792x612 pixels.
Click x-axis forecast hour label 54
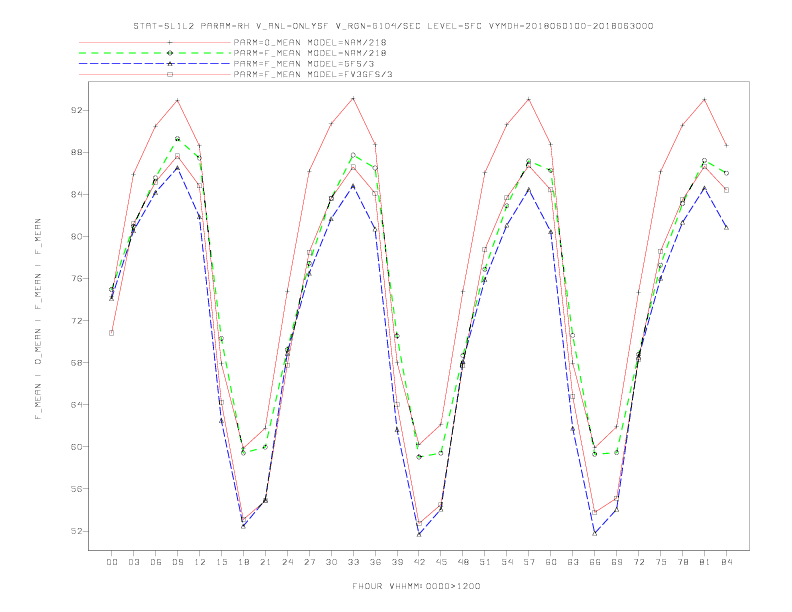click(507, 562)
